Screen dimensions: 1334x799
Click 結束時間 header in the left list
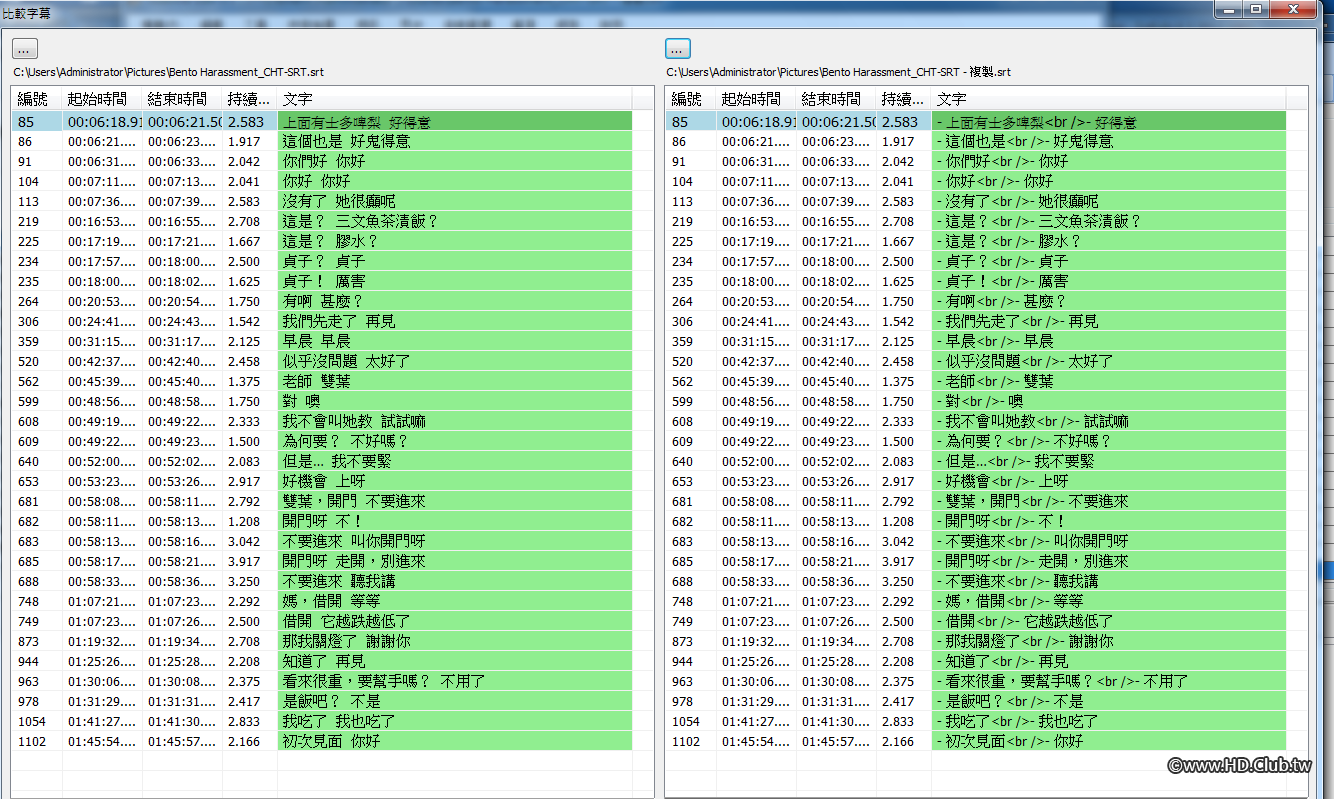182,99
